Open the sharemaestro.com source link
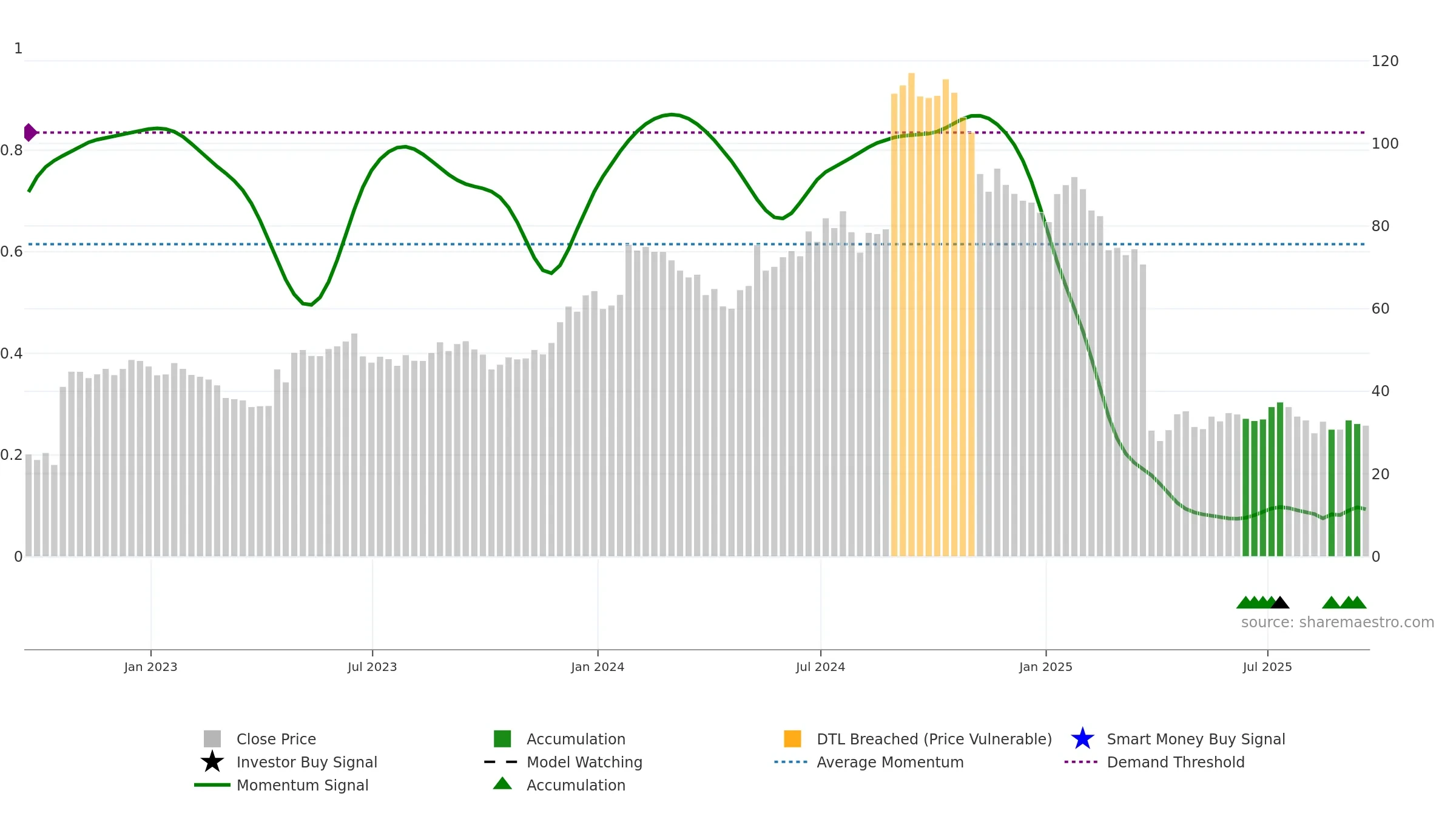This screenshot has width=1456, height=819. coord(1338,622)
